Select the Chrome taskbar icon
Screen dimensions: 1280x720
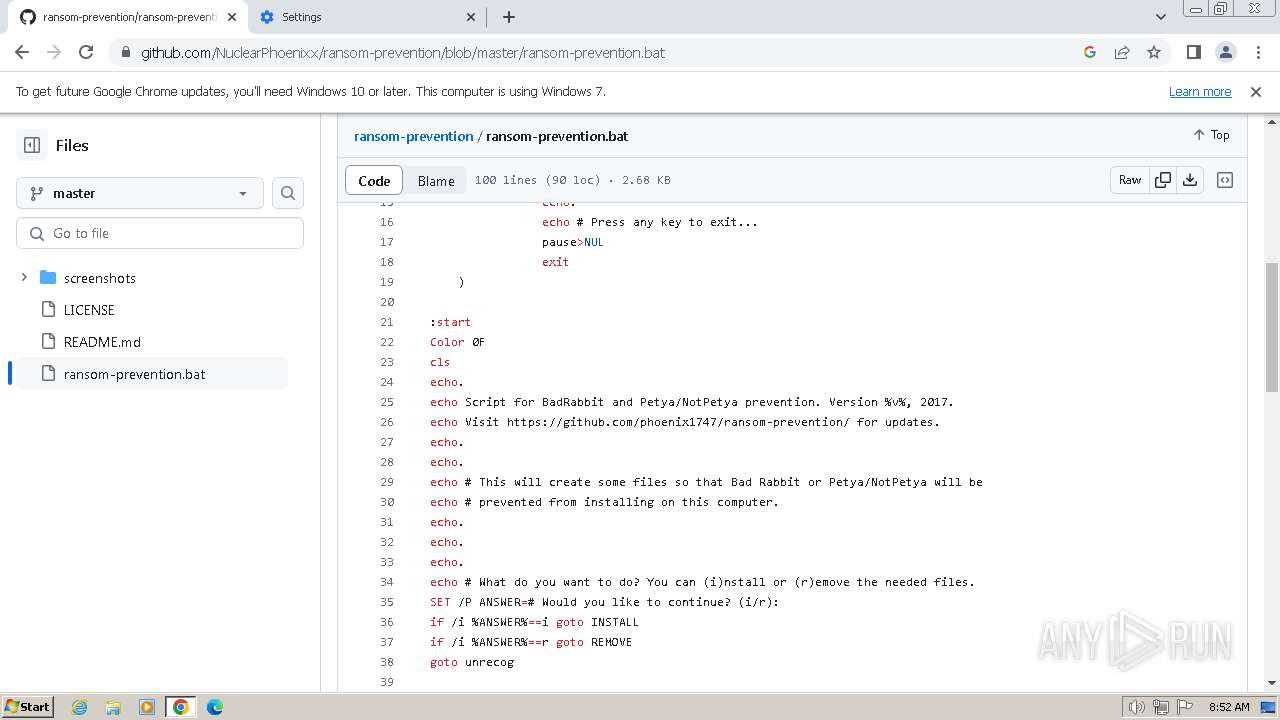[181, 707]
